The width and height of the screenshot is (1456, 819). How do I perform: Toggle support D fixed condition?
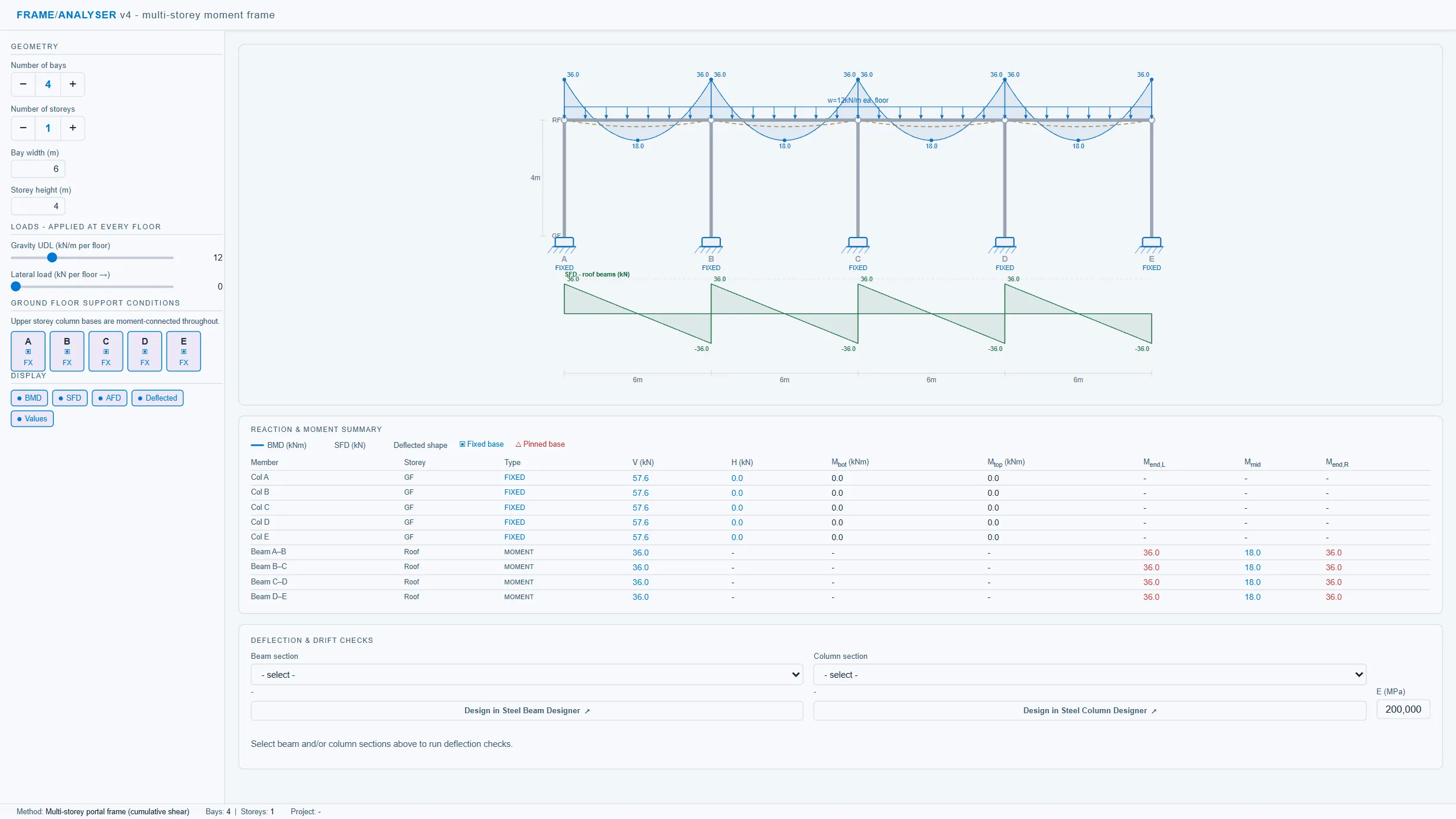(145, 351)
